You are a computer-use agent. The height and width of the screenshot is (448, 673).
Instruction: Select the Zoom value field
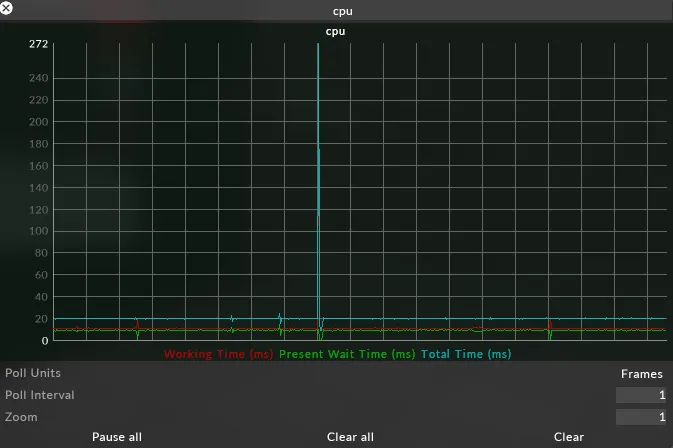click(641, 417)
